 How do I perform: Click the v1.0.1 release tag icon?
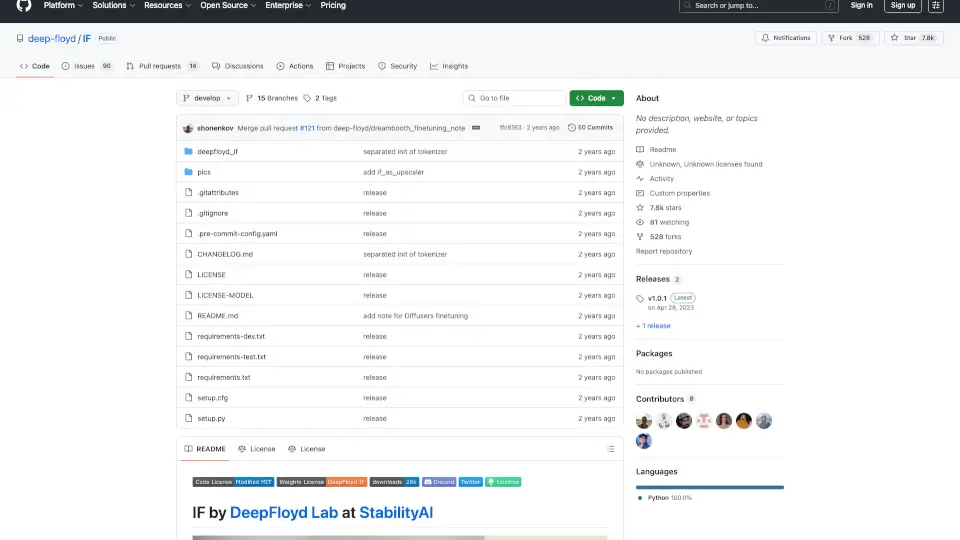coord(640,298)
